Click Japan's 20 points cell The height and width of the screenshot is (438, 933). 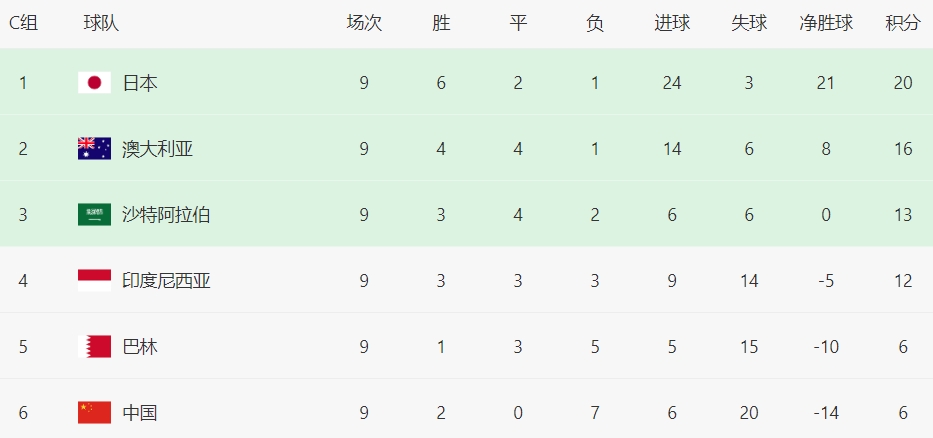[903, 83]
